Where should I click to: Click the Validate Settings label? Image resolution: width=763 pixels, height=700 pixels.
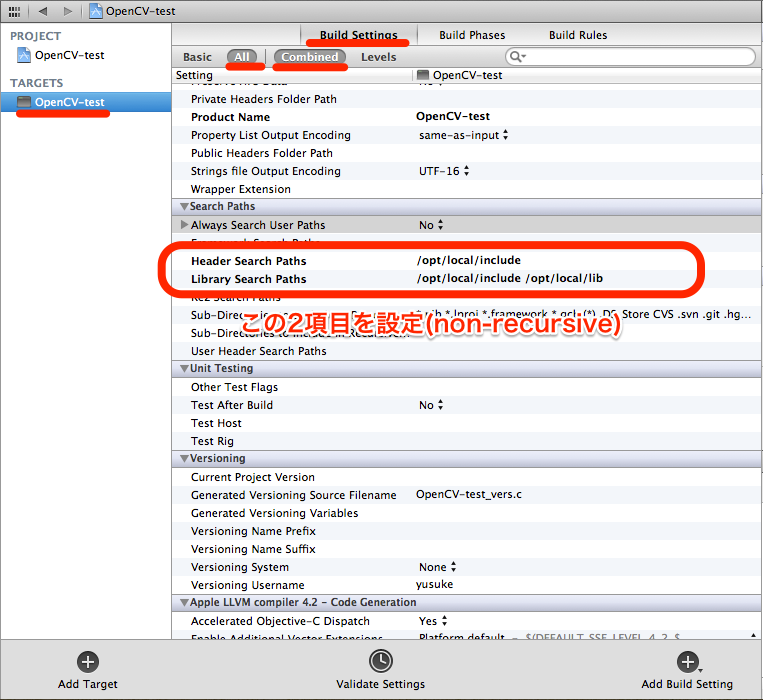pos(381,684)
